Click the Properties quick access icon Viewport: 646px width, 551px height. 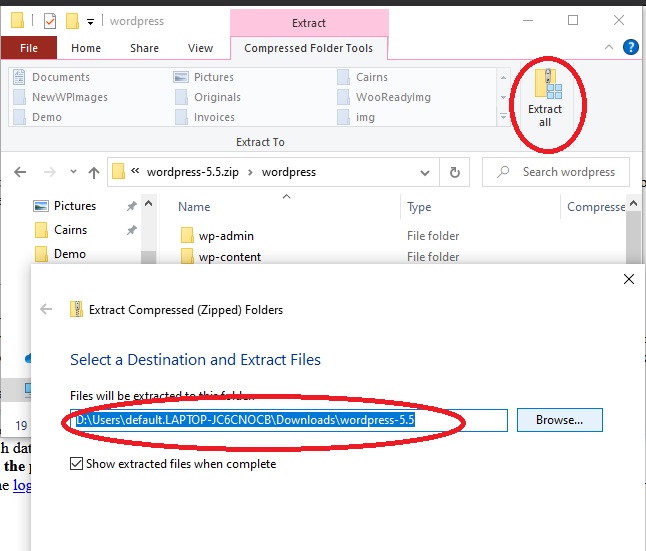[50, 20]
